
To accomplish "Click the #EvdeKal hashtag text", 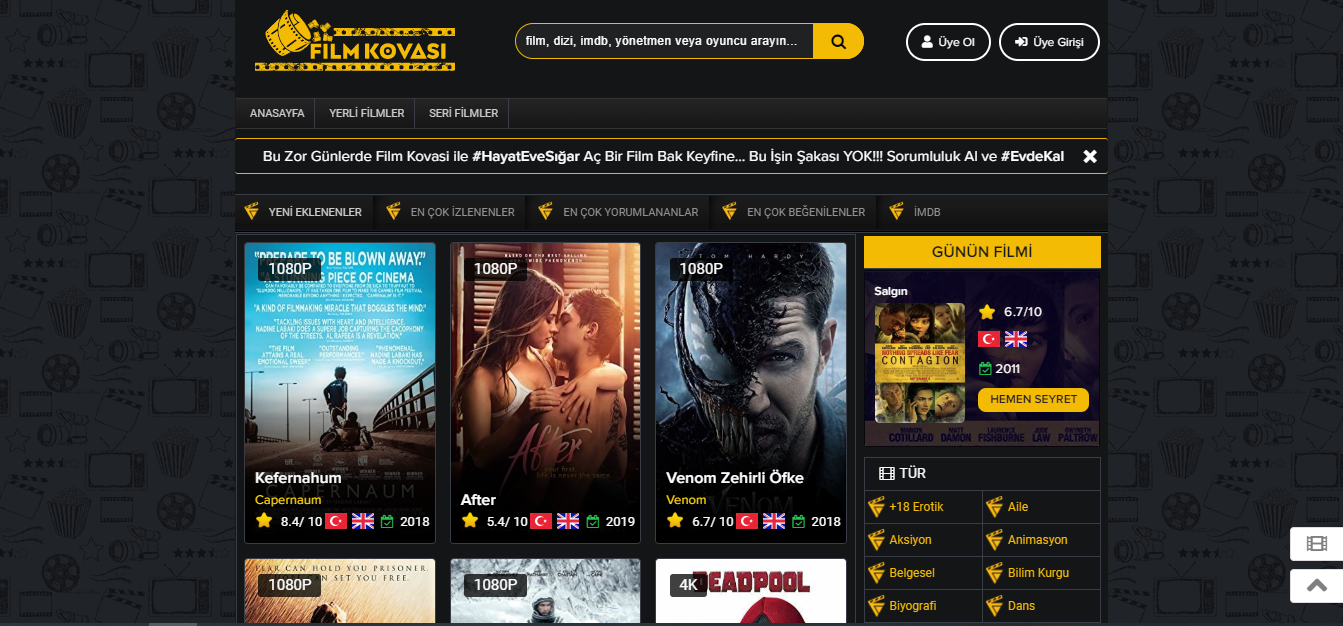I will click(x=1032, y=157).
